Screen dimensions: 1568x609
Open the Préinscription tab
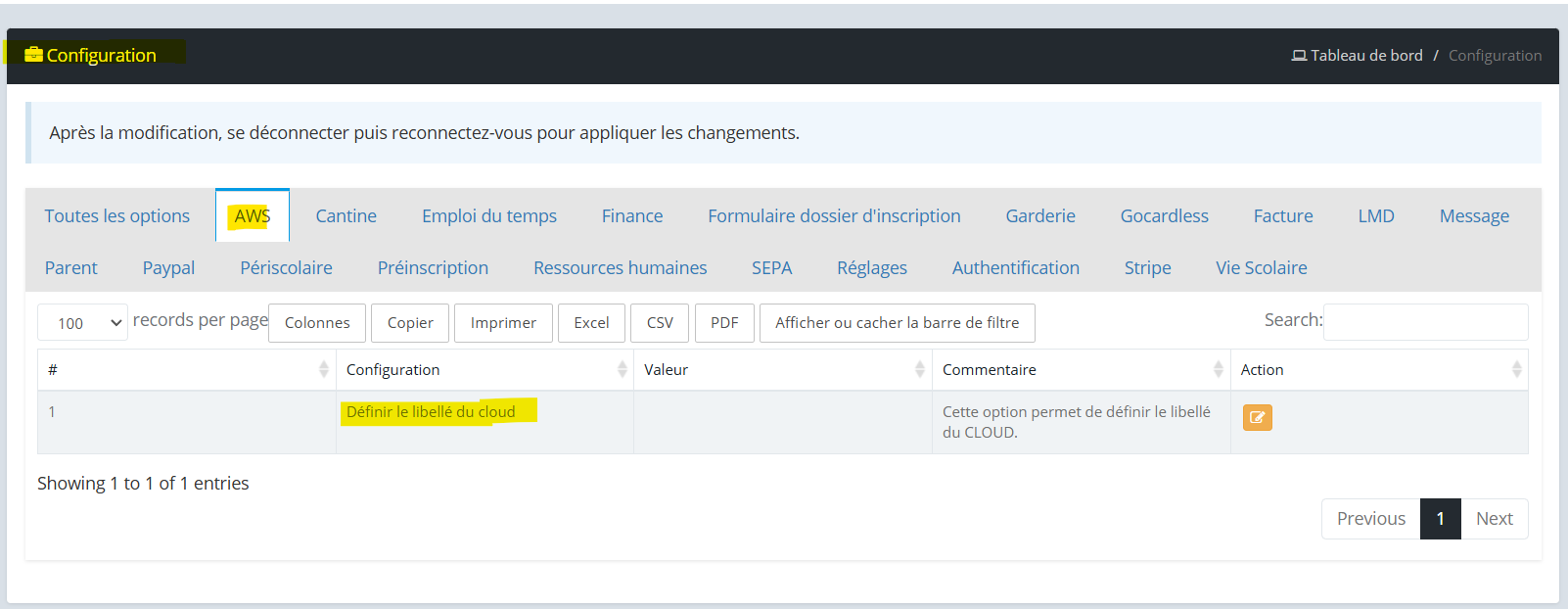point(433,267)
